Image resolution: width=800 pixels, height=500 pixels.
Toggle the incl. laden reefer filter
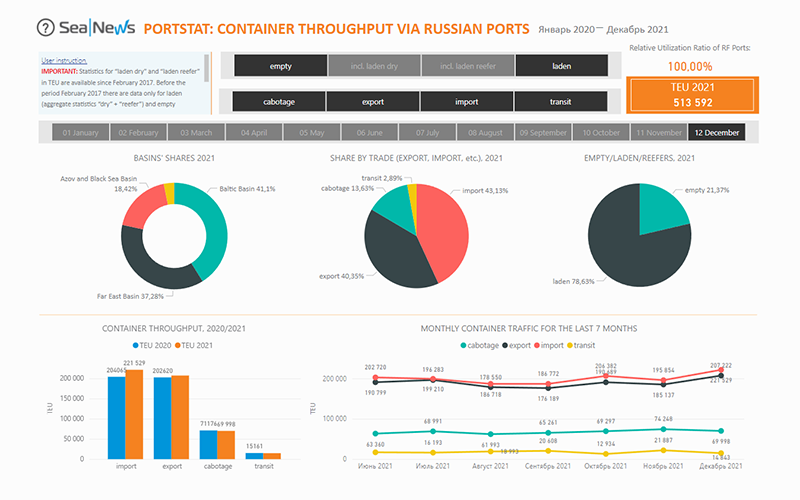468,66
